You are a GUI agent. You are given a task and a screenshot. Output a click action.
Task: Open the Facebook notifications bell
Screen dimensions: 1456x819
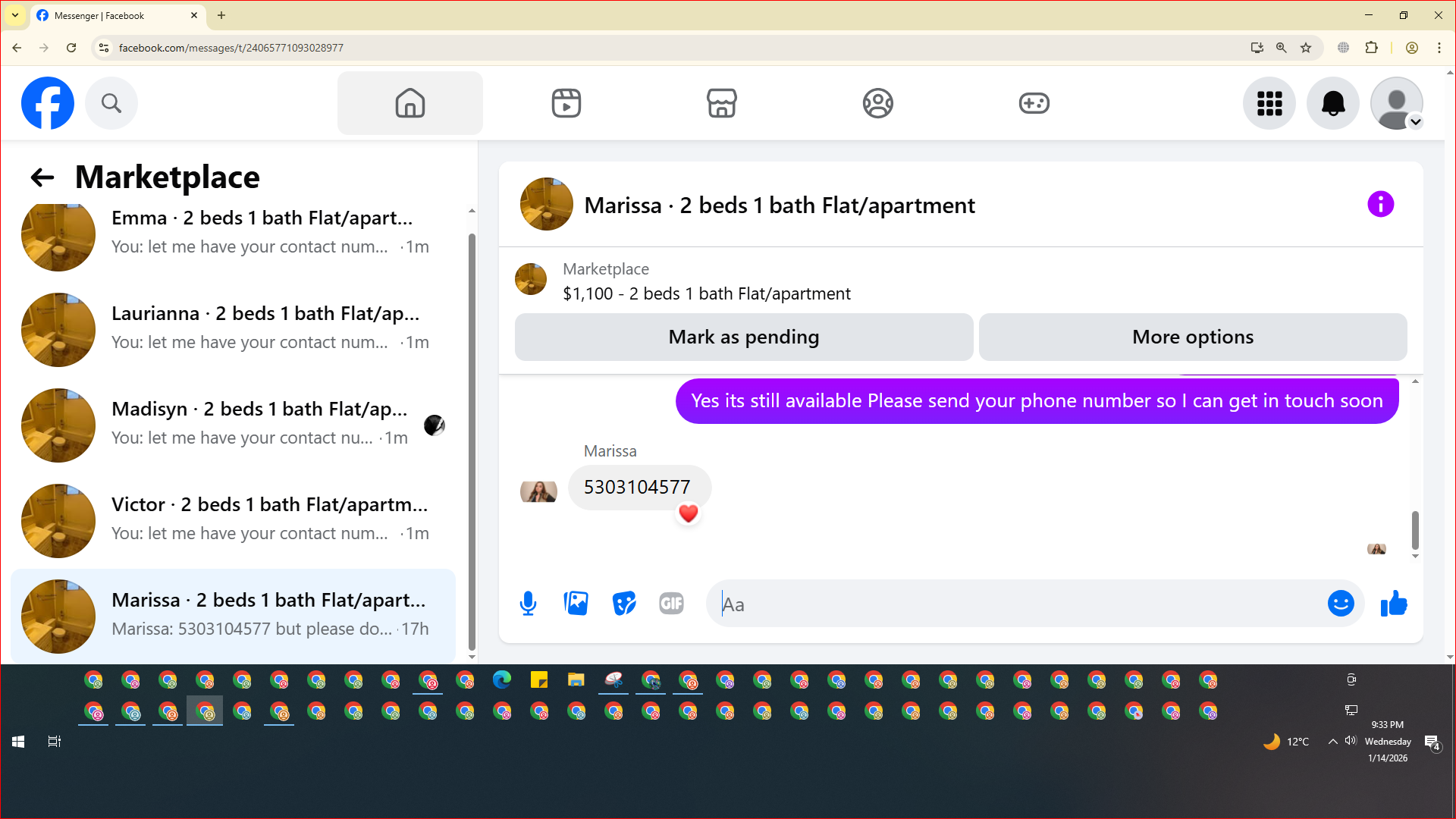click(x=1332, y=103)
